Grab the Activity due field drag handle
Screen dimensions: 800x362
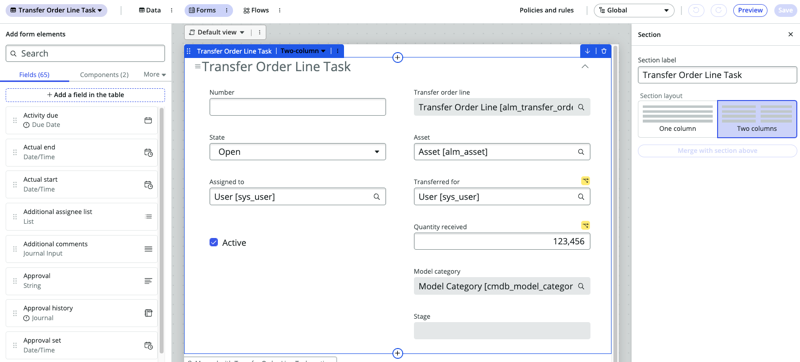click(15, 120)
